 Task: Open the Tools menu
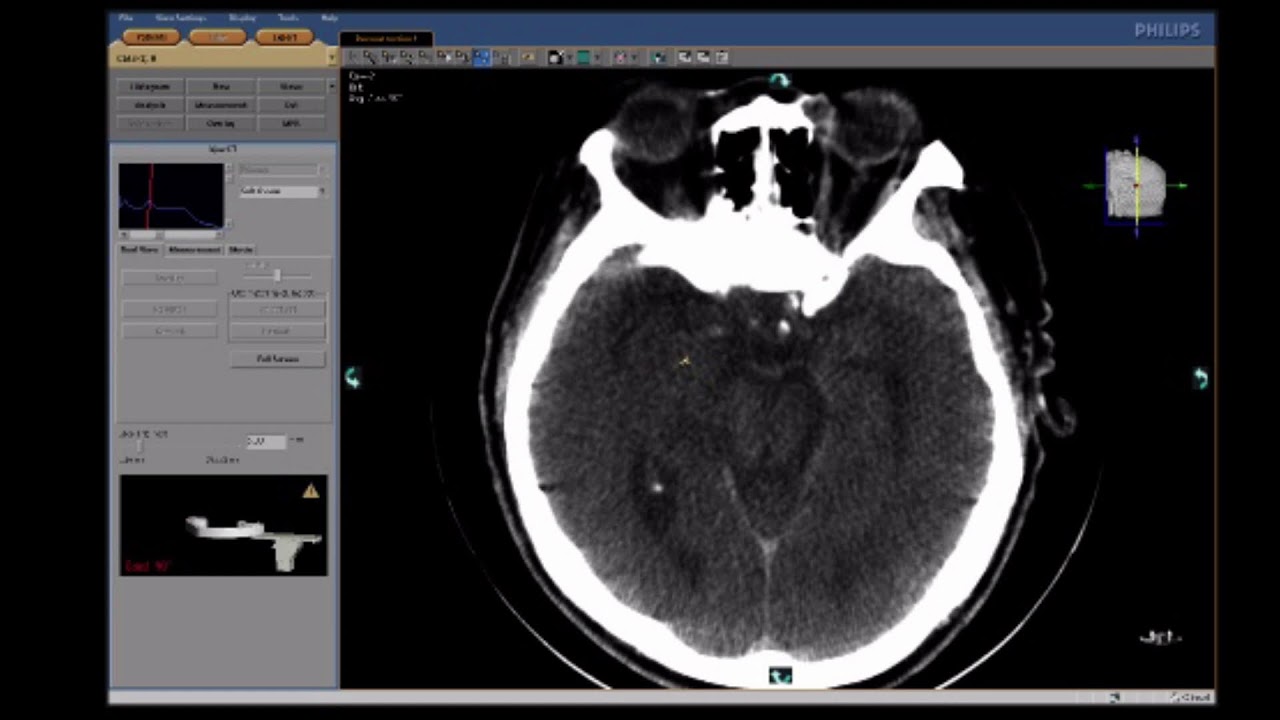click(x=288, y=18)
